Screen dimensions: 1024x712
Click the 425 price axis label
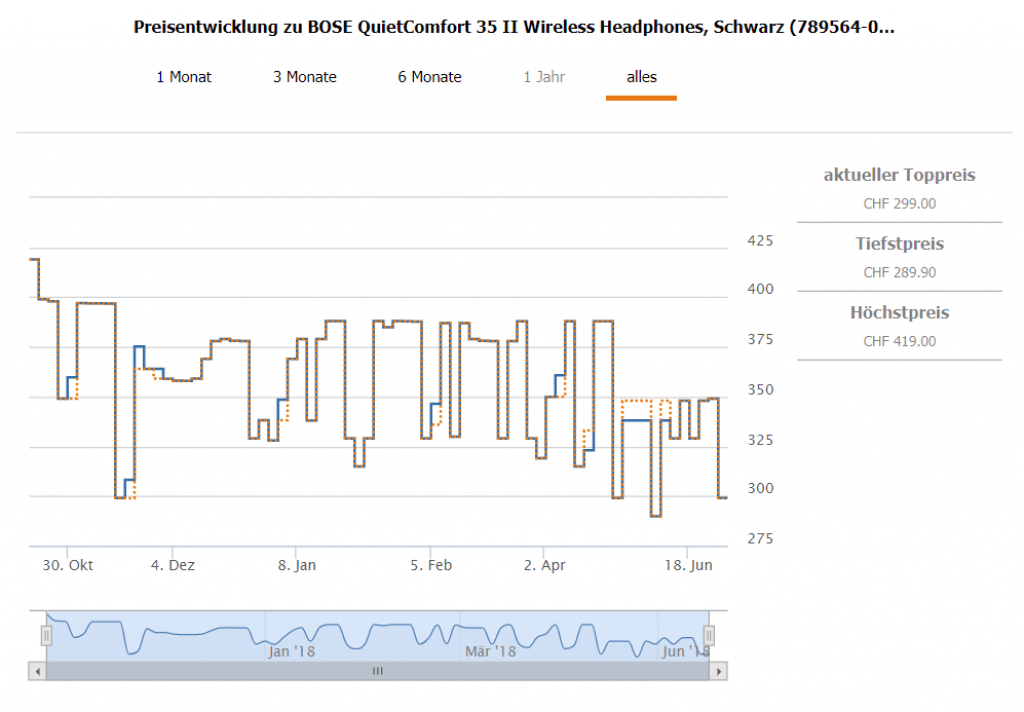(760, 241)
